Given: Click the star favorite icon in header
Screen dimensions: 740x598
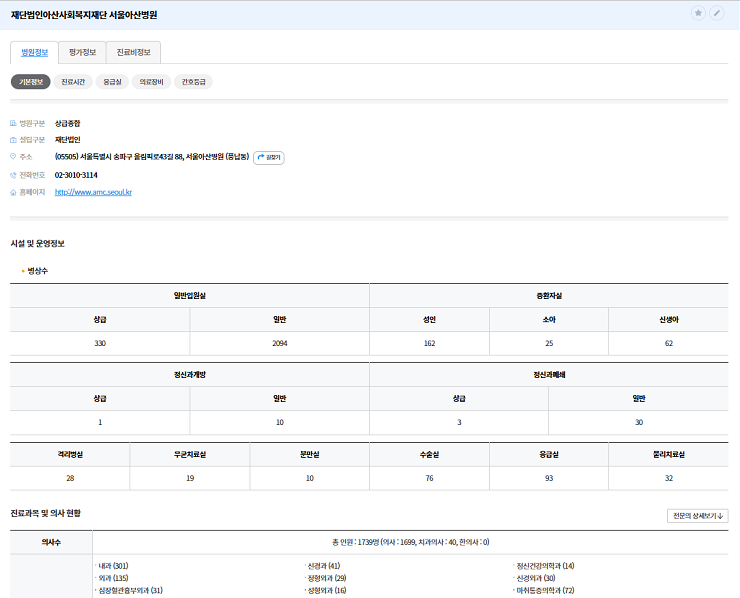Looking at the screenshot, I should point(698,13).
